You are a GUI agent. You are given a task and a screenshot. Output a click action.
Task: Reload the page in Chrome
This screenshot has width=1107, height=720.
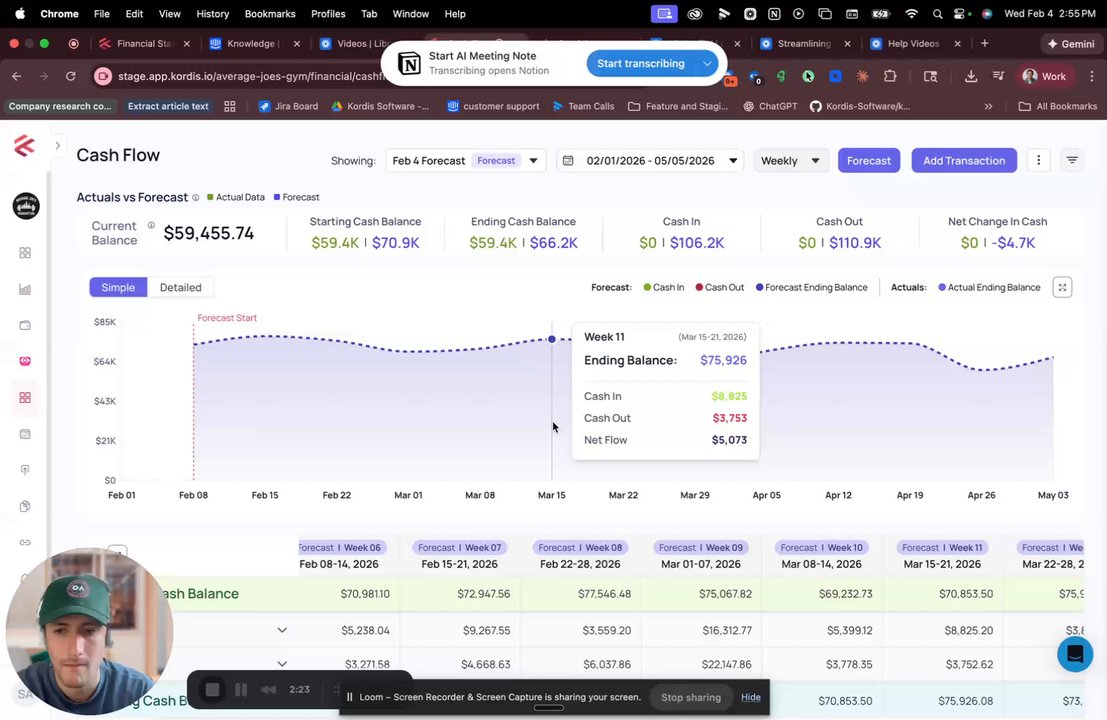coord(71,76)
